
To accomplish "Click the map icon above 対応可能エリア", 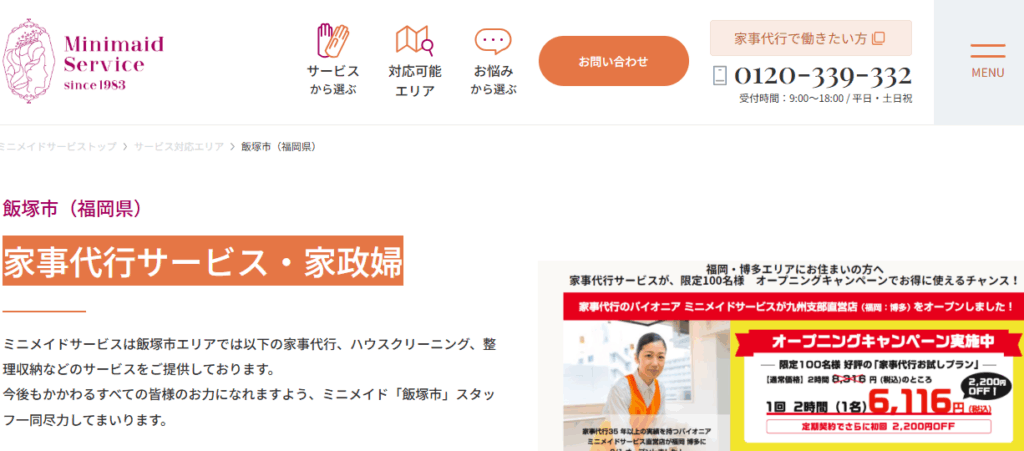I will click(x=415, y=40).
